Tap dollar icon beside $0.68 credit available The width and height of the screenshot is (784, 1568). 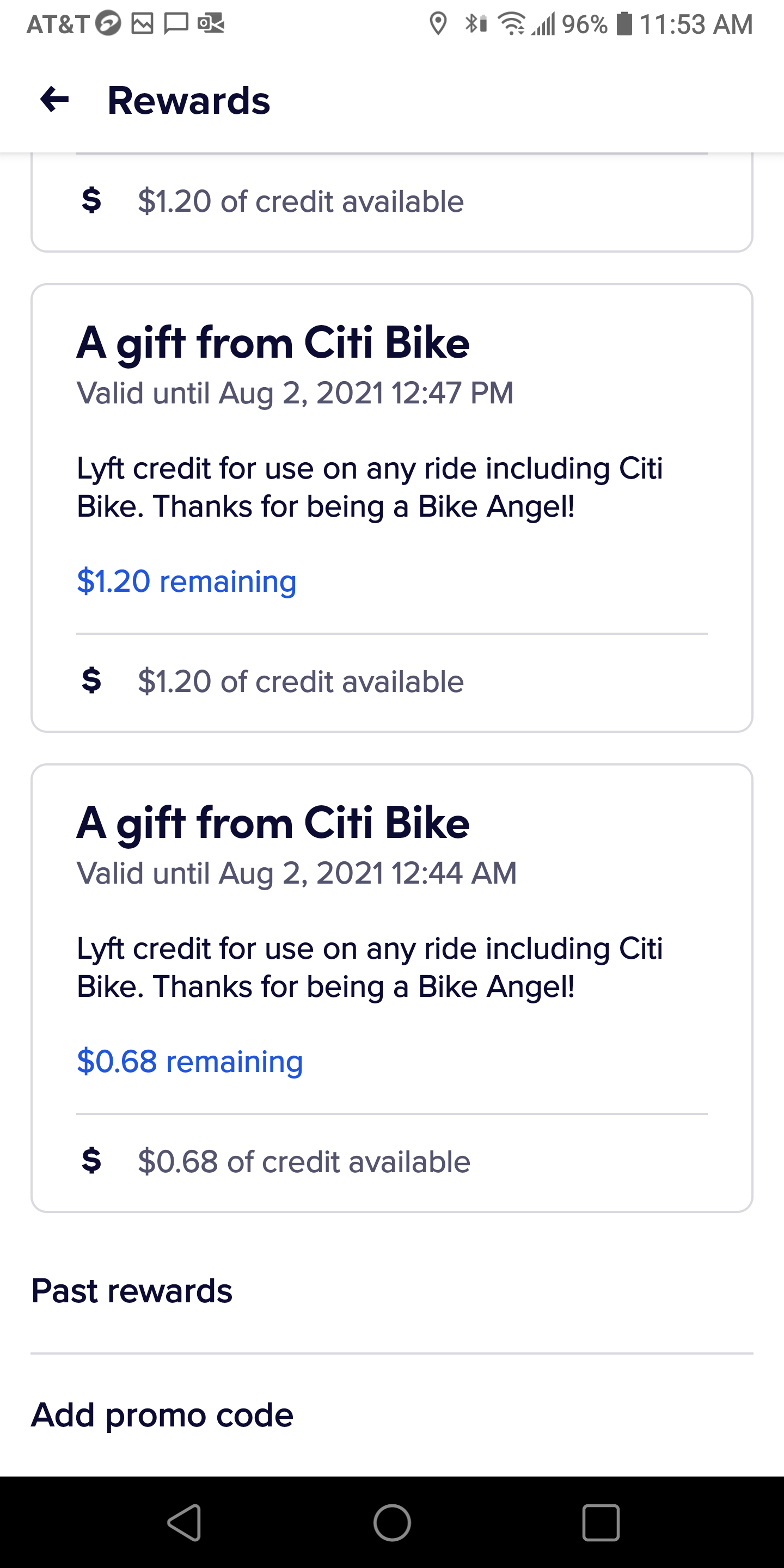point(91,1160)
